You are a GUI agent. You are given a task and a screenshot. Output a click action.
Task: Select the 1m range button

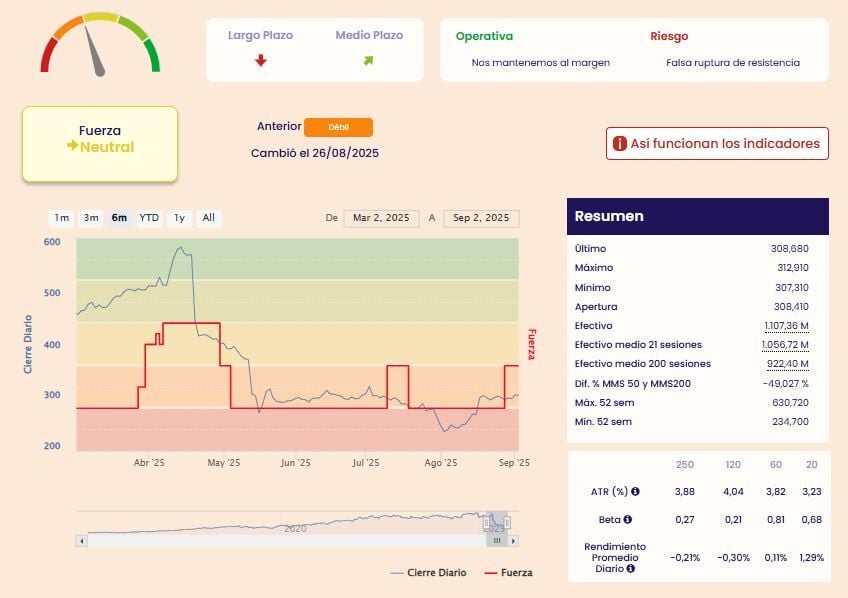61,218
